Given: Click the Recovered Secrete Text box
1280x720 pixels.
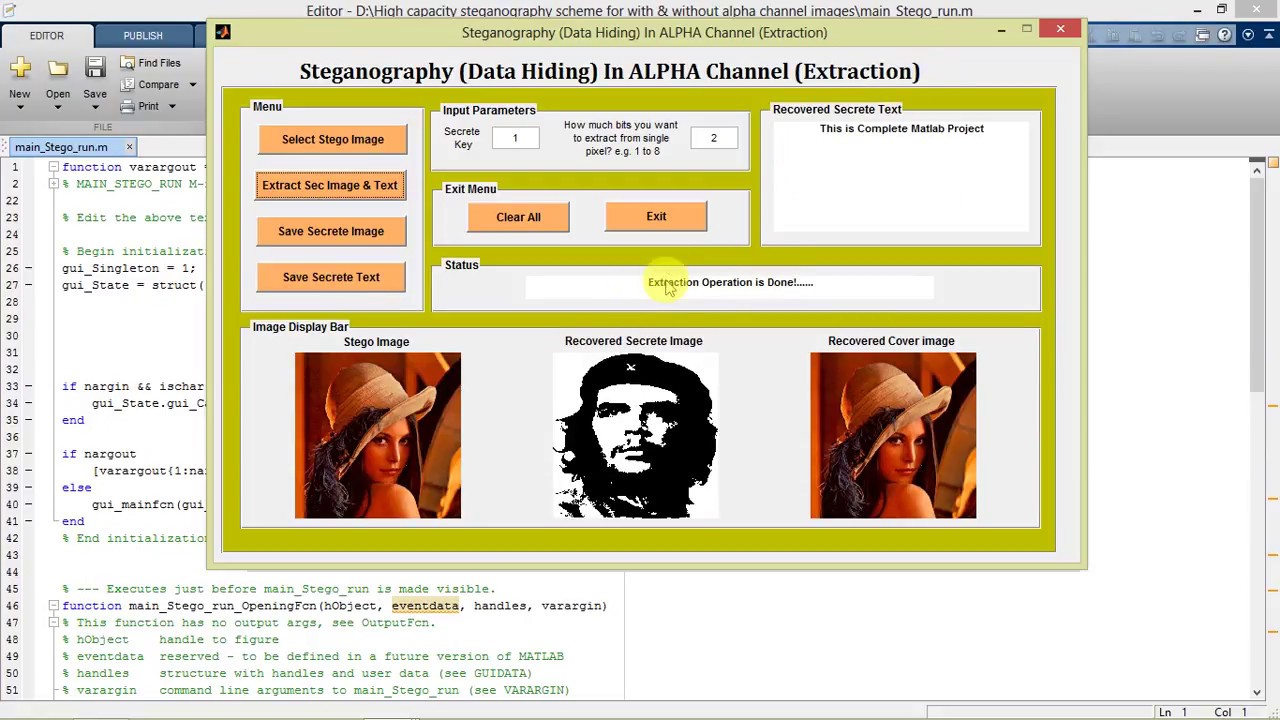Looking at the screenshot, I should (x=901, y=176).
